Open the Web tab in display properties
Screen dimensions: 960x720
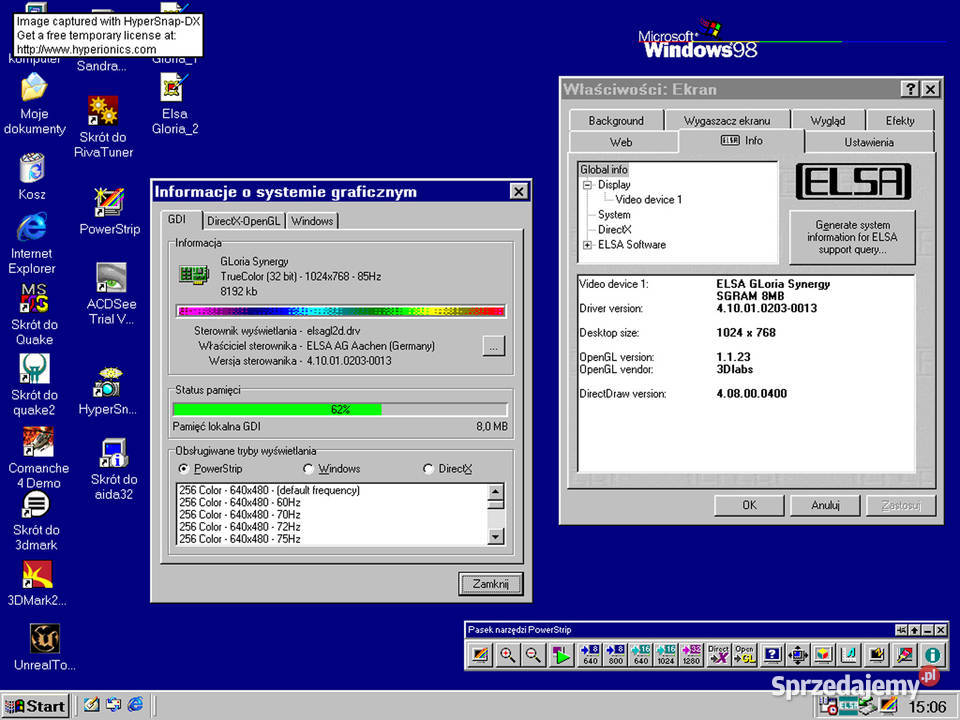point(621,142)
